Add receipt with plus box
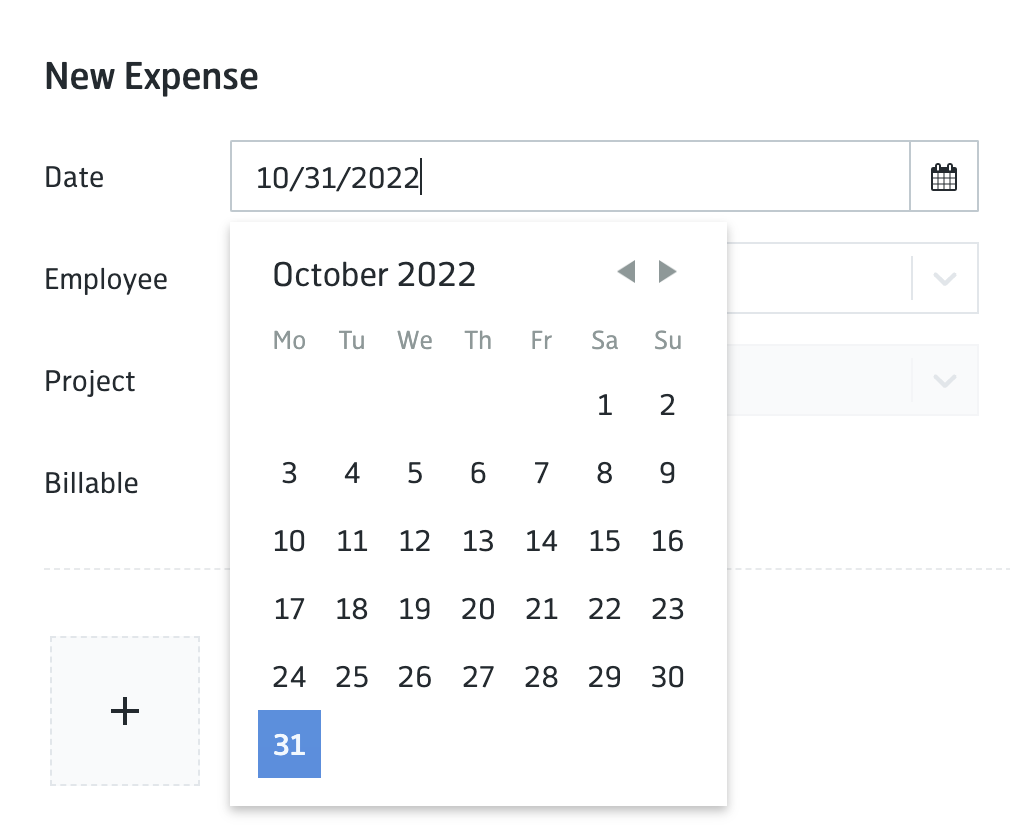 pyautogui.click(x=125, y=711)
